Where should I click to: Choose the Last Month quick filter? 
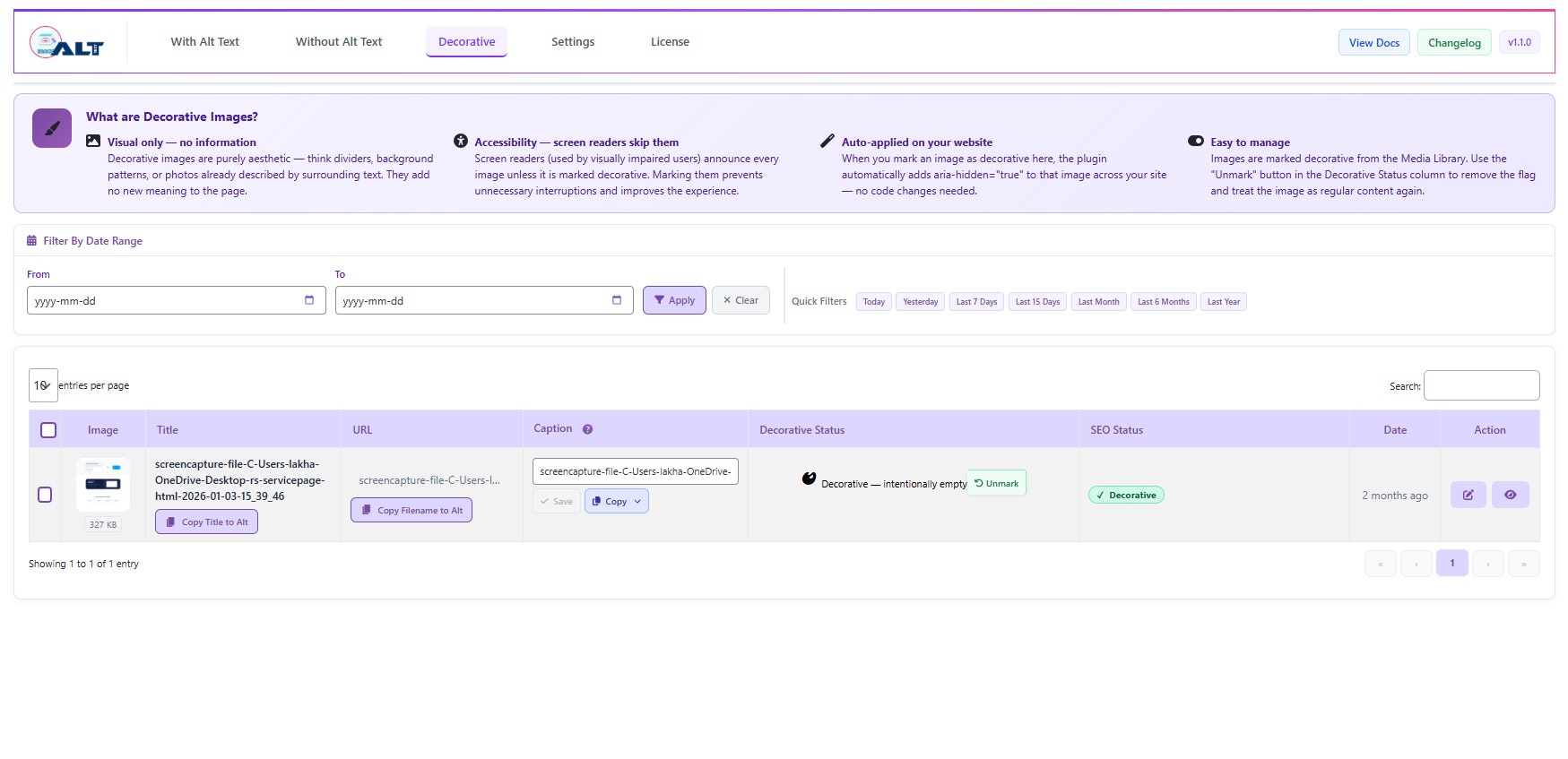coord(1098,302)
